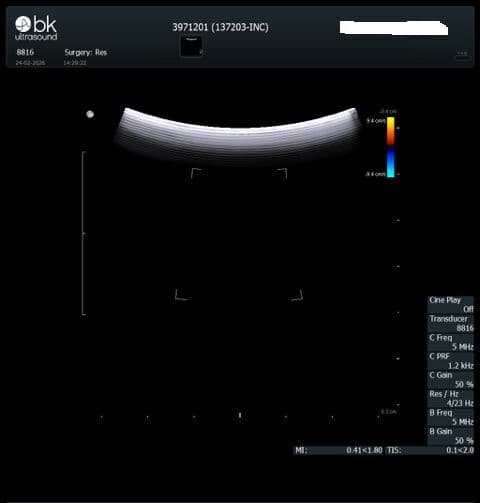Click the color box bottom-left corner marker

tap(181, 294)
